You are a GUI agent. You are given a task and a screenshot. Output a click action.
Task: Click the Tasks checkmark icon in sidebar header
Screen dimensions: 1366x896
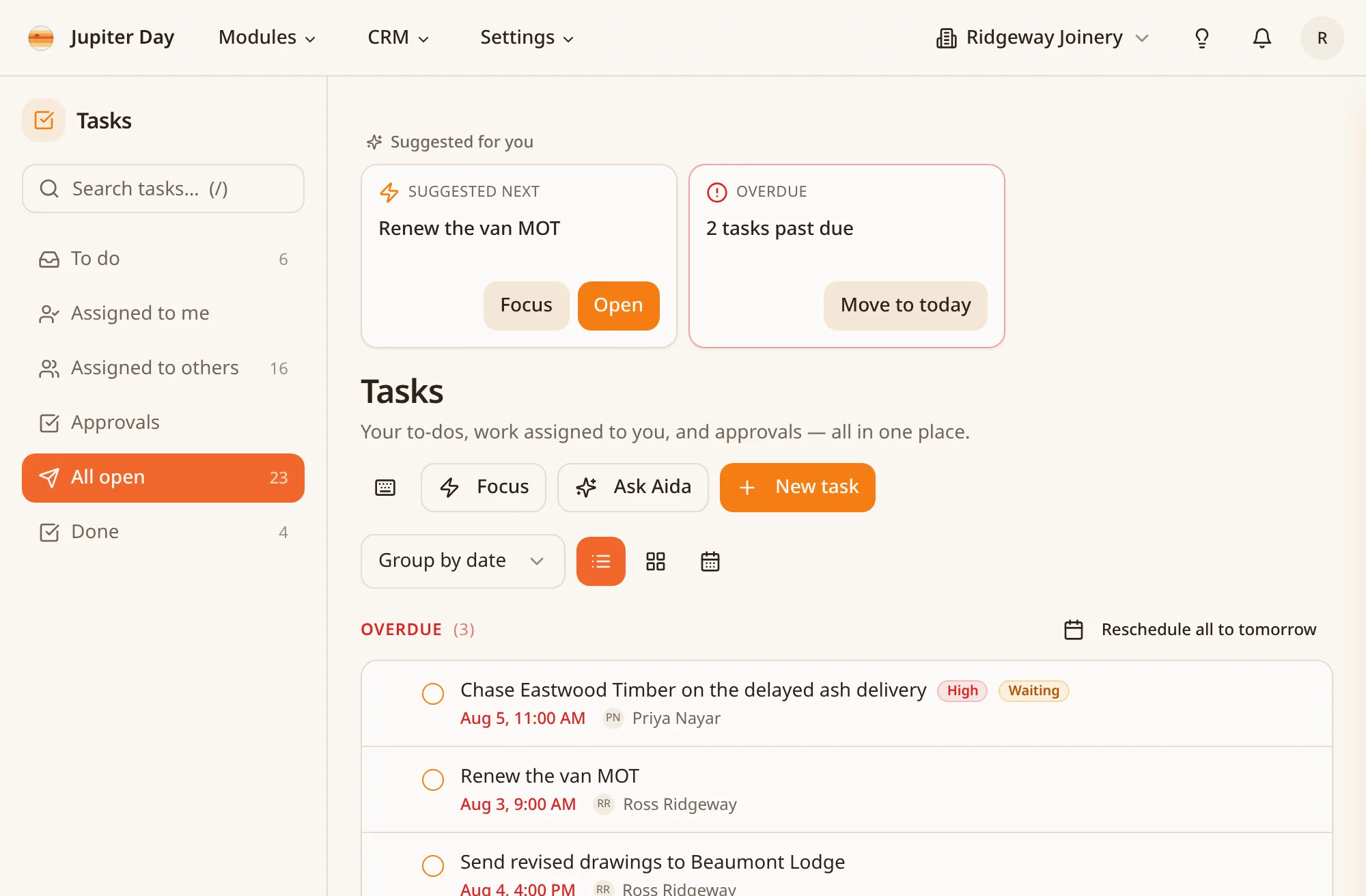[44, 120]
